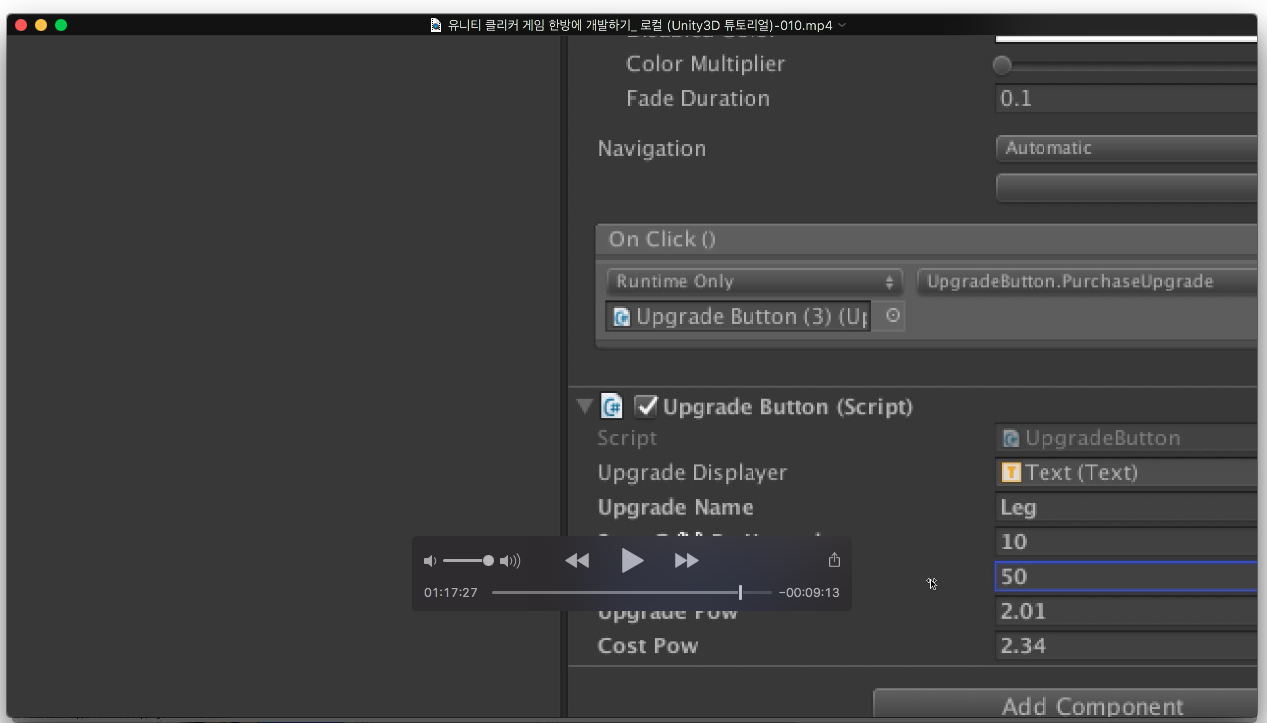Viewport: 1267px width, 723px height.
Task: Edit Upgrade Name field Leg
Action: click(x=1126, y=507)
